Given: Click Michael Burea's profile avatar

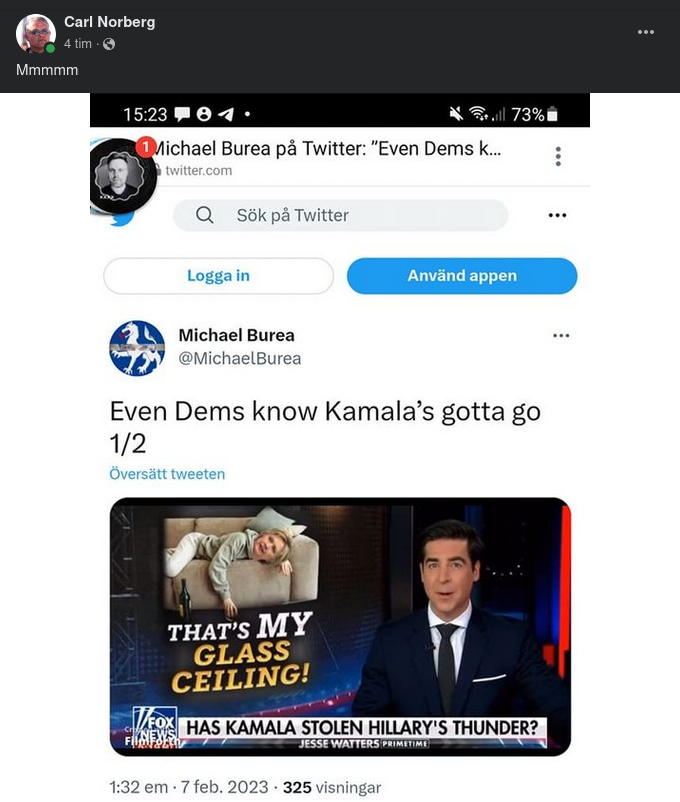Looking at the screenshot, I should (x=137, y=348).
